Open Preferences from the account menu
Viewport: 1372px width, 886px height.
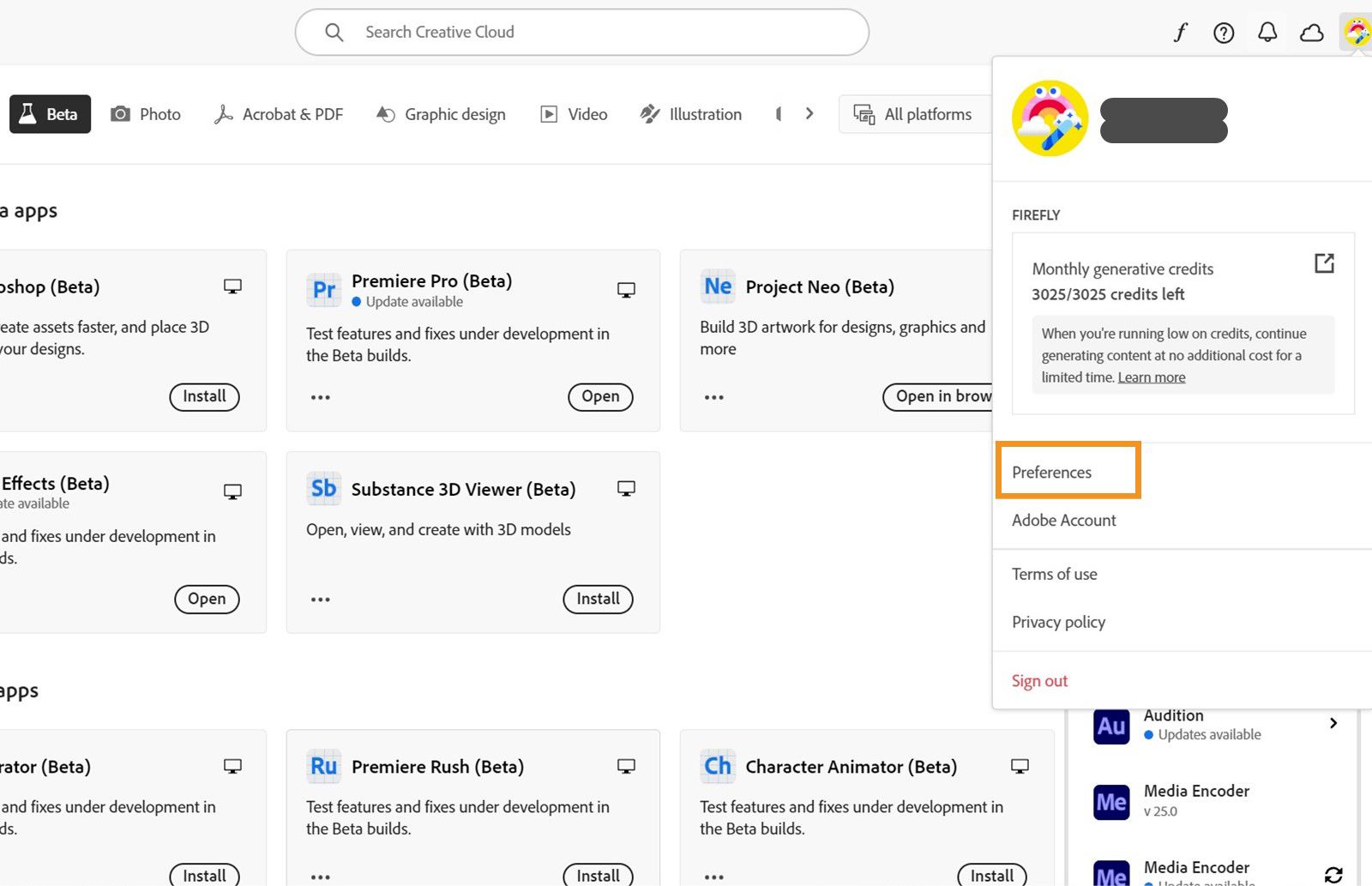[x=1051, y=473]
